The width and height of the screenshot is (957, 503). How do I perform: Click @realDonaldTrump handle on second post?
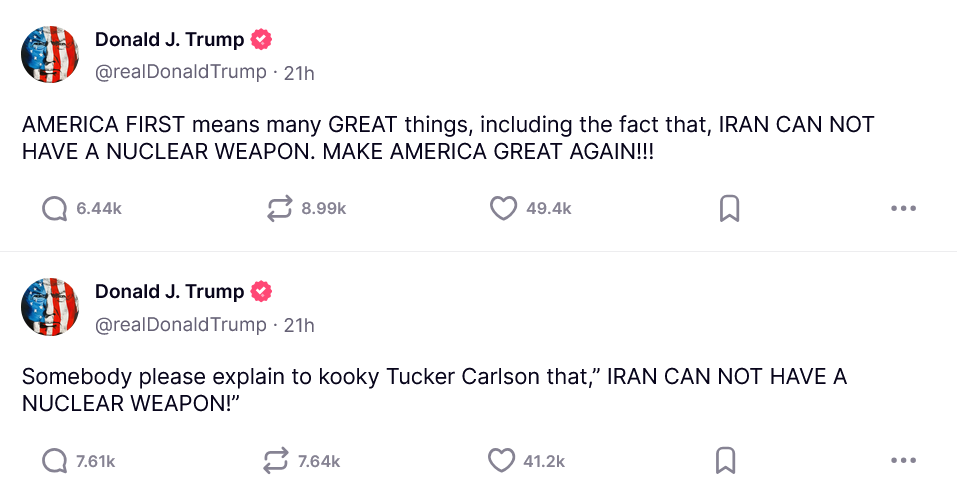(181, 325)
